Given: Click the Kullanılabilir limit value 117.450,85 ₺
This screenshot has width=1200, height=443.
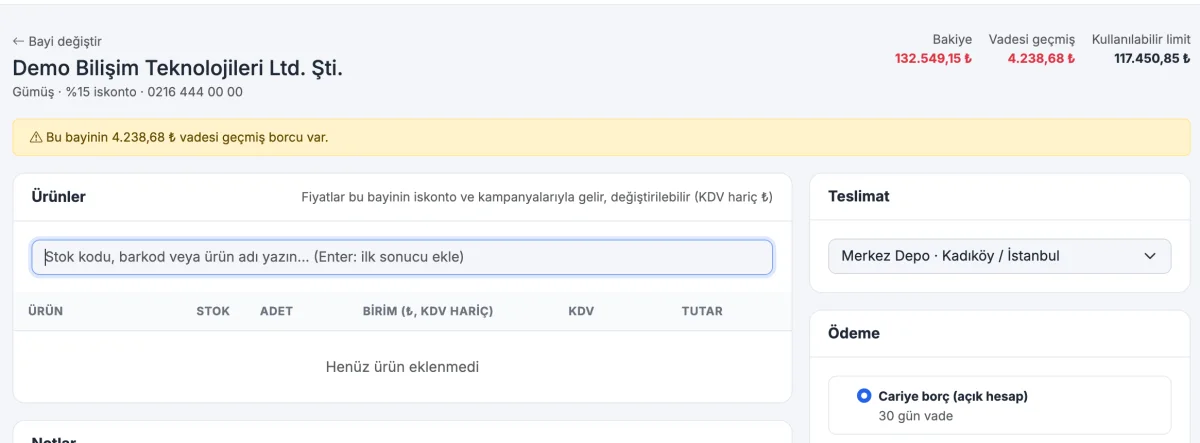Looking at the screenshot, I should click(x=1152, y=58).
